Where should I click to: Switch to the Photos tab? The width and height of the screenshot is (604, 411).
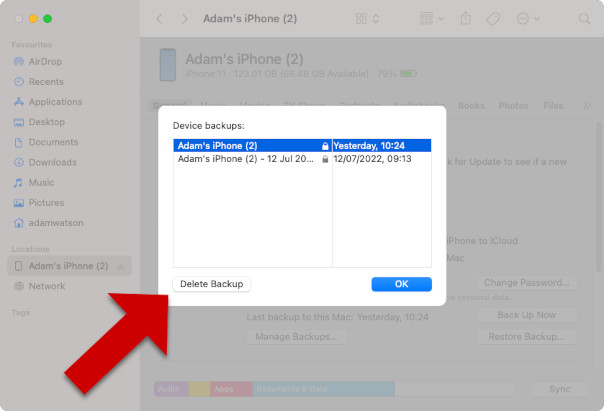click(513, 106)
